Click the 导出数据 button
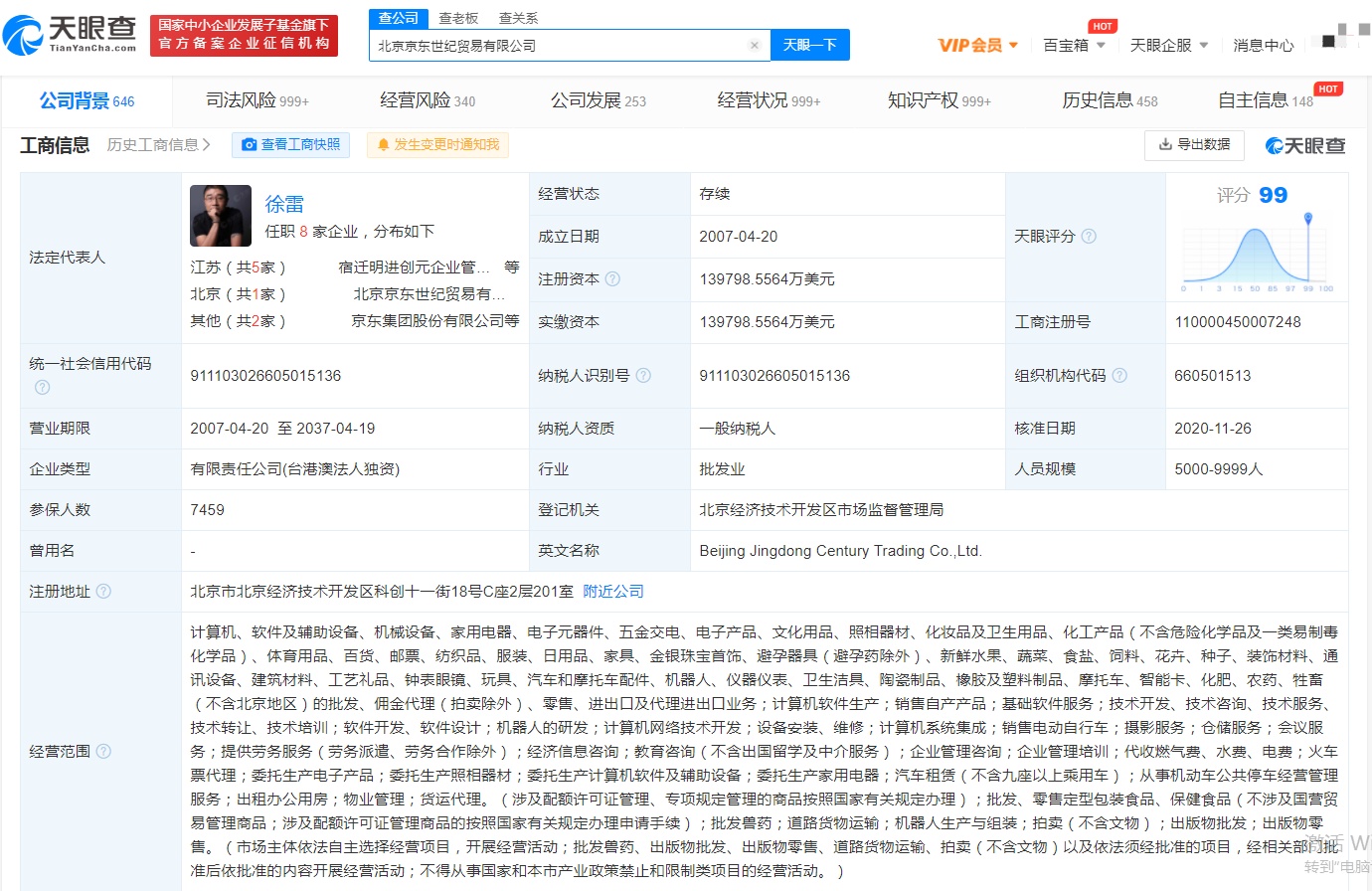This screenshot has height=891, width=1372. click(x=1194, y=145)
